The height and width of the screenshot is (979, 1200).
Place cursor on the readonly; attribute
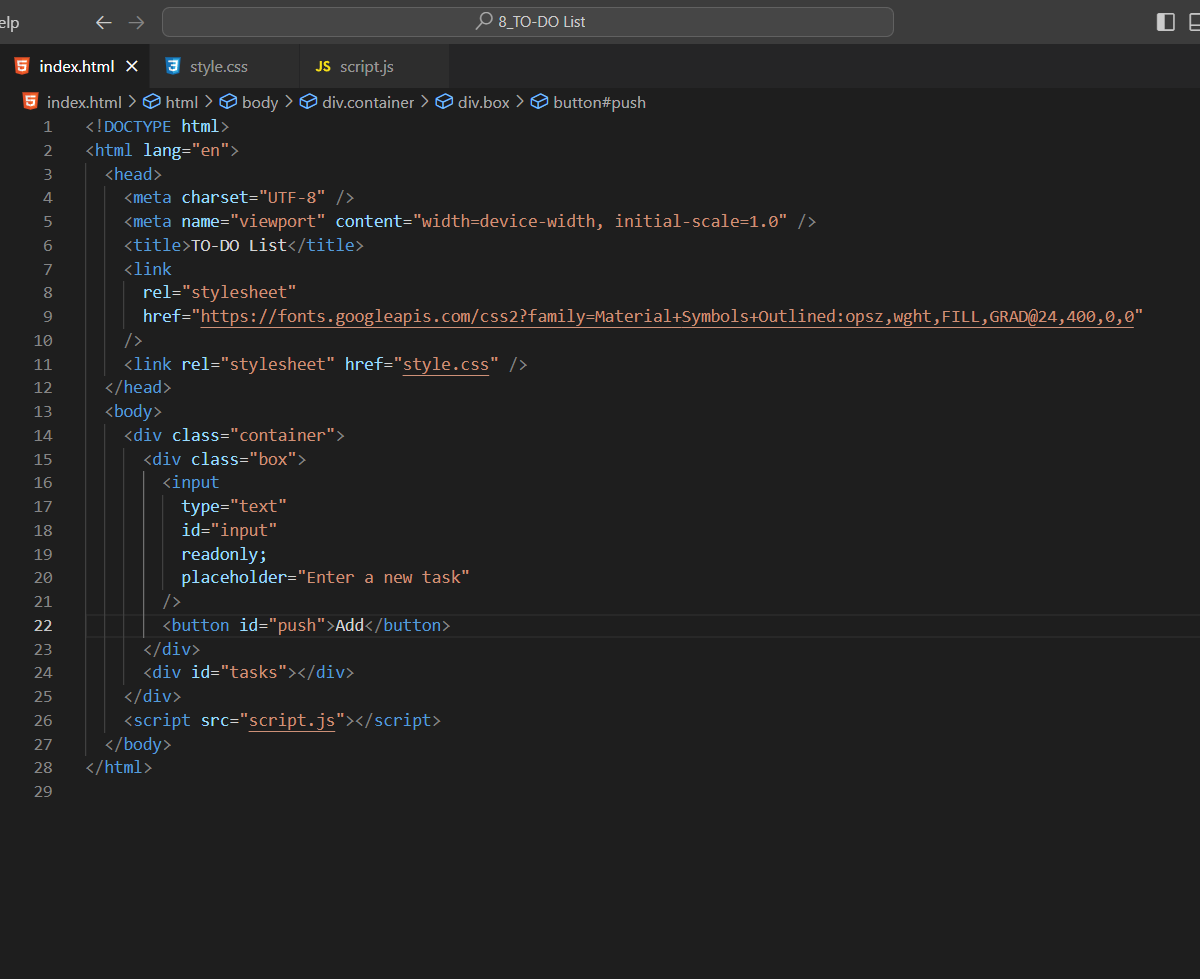pos(224,554)
